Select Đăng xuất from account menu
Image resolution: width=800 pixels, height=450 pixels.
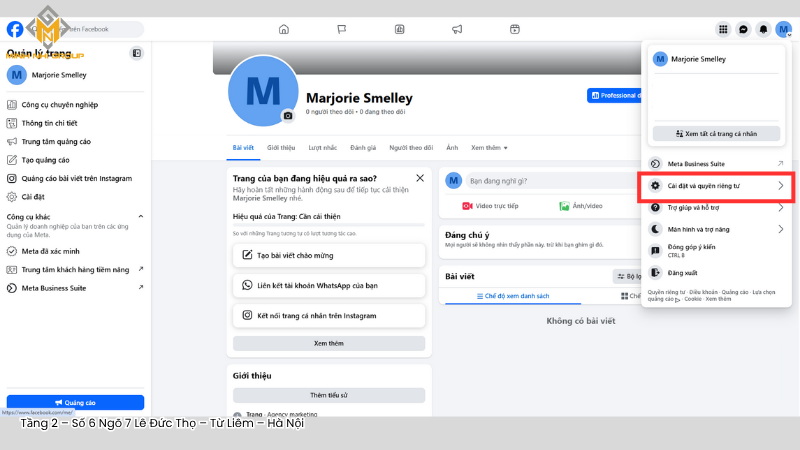pos(684,272)
